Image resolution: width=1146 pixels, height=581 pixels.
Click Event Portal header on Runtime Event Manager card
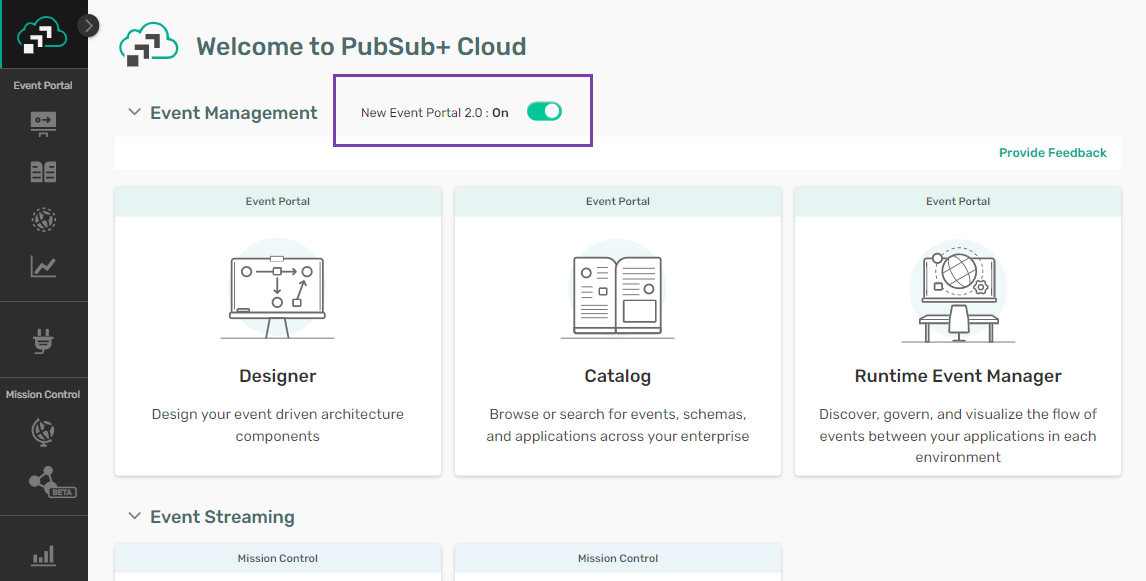(x=957, y=202)
